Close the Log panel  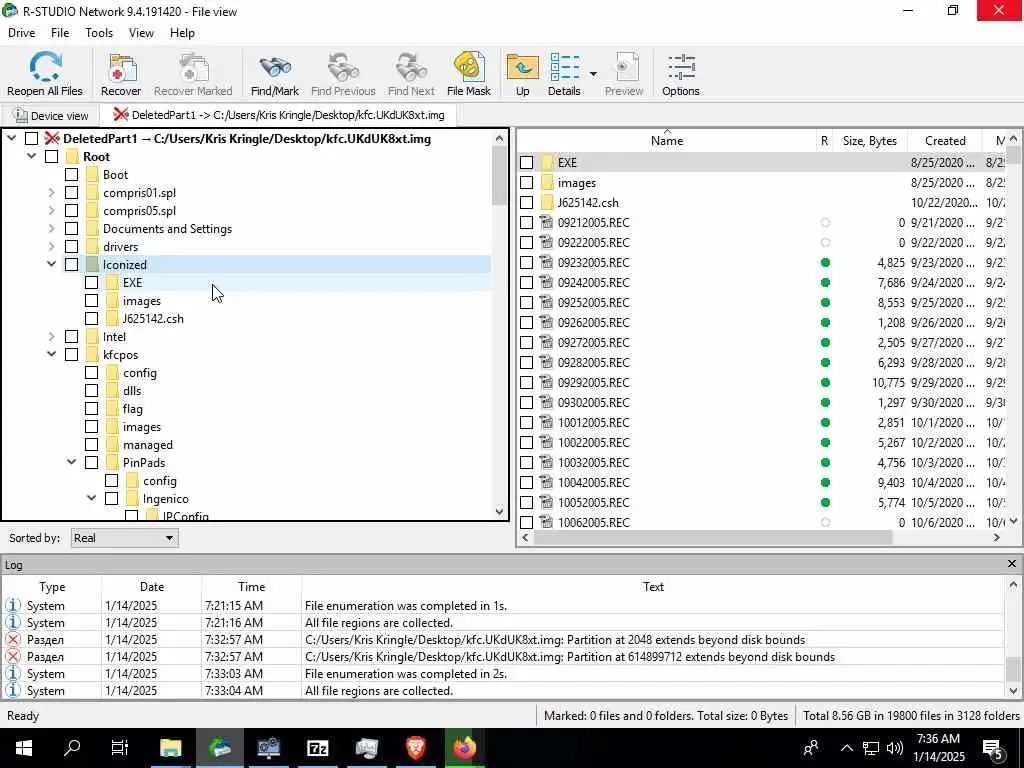pyautogui.click(x=1012, y=564)
